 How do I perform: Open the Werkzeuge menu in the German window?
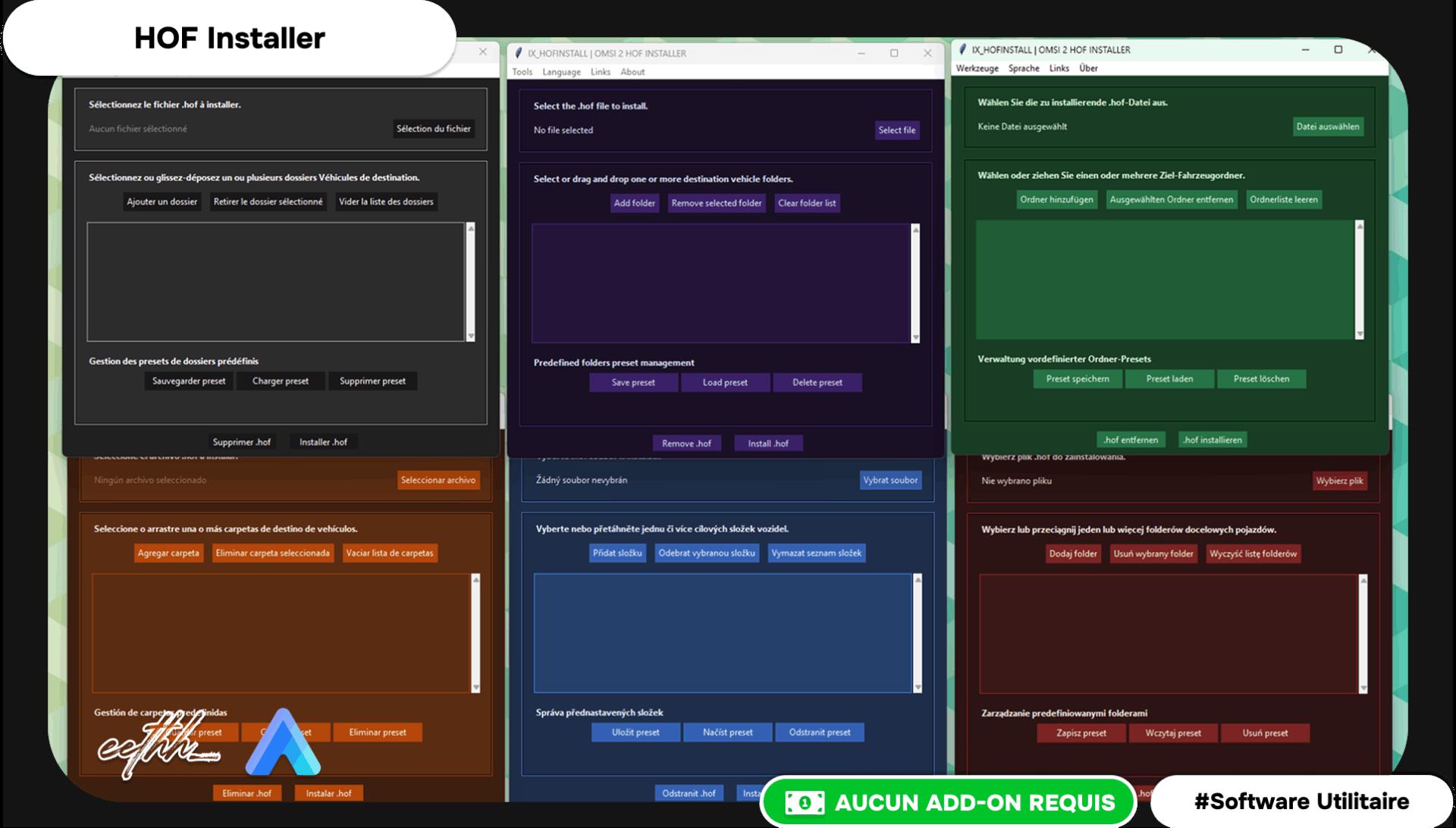tap(977, 68)
